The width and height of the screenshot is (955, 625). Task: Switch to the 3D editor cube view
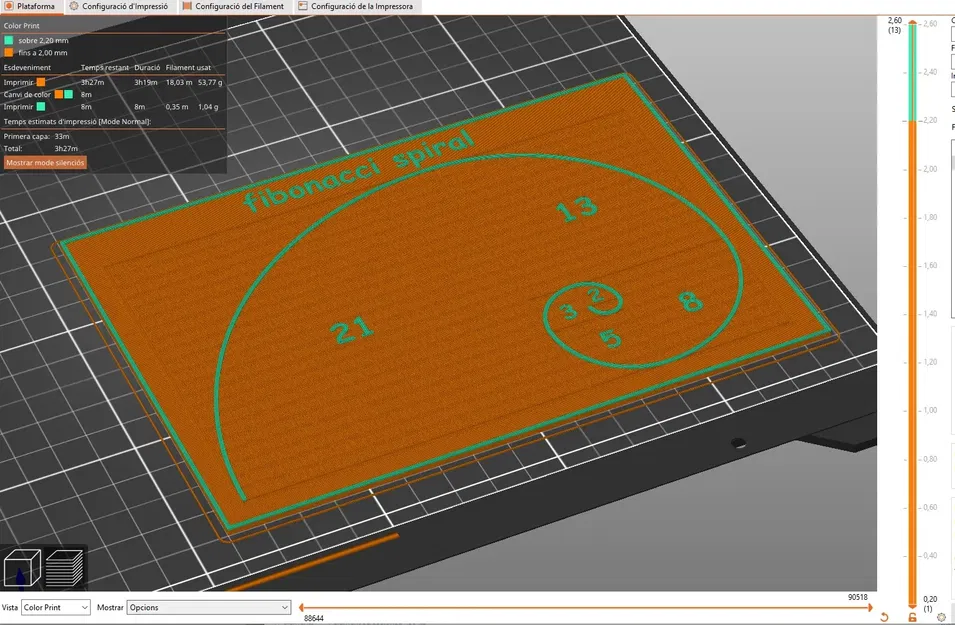22,568
